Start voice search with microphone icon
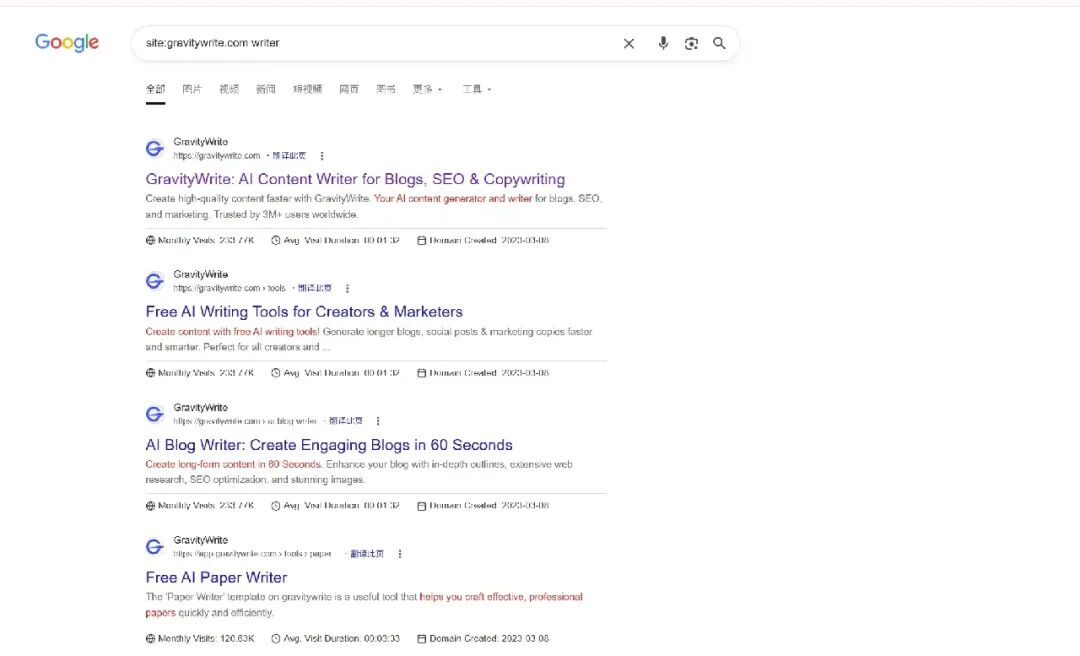Image resolution: width=1080 pixels, height=656 pixels. (663, 43)
